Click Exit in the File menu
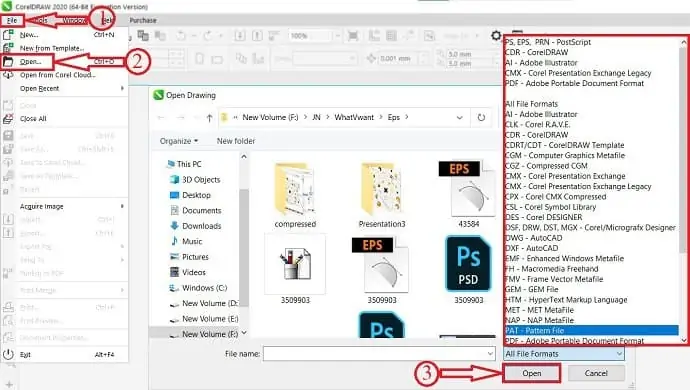Screen dimensions: 690x390 point(64,354)
